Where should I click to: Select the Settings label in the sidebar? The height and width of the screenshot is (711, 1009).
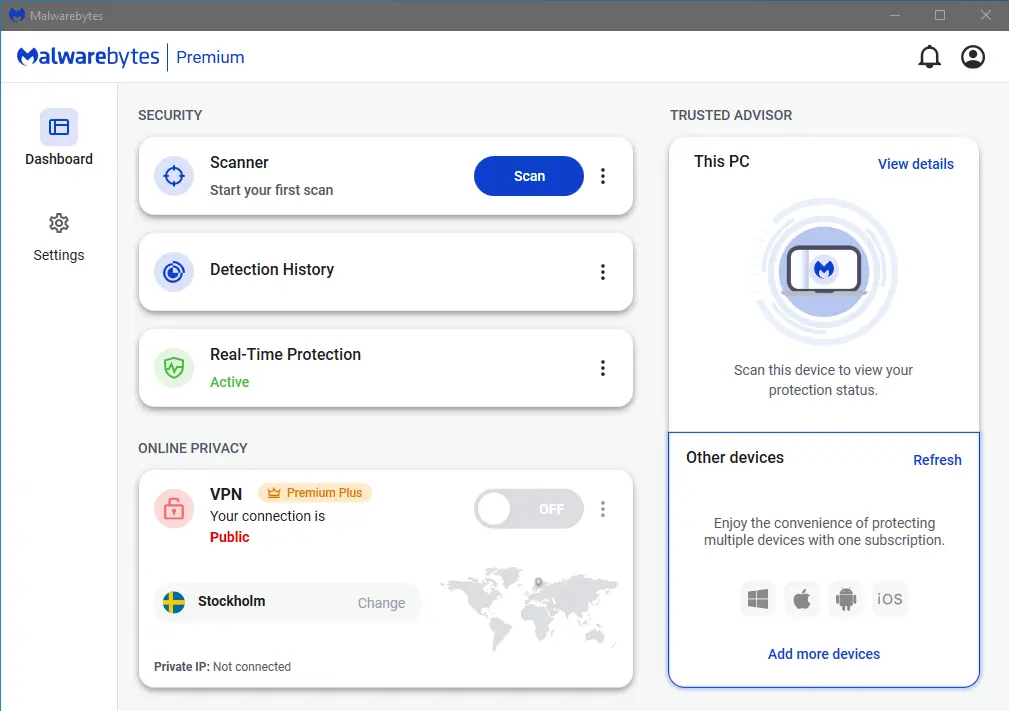click(59, 255)
